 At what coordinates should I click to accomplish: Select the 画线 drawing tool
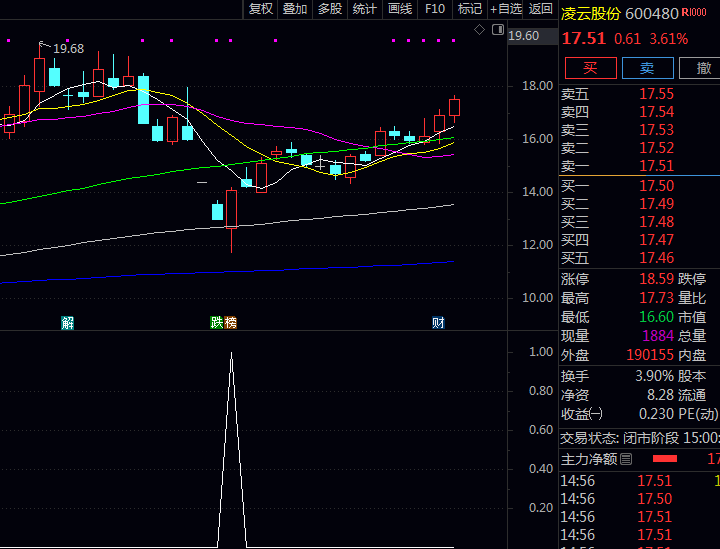click(399, 9)
